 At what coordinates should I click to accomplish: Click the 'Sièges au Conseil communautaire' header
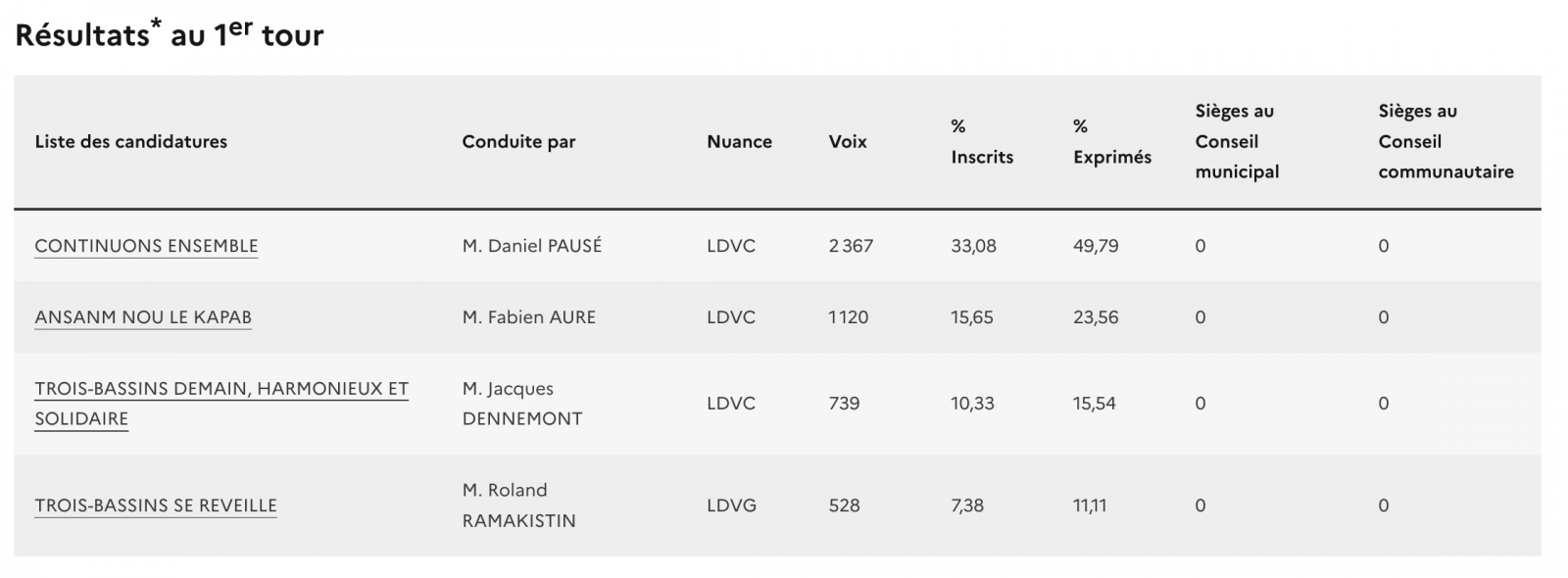click(x=1445, y=141)
